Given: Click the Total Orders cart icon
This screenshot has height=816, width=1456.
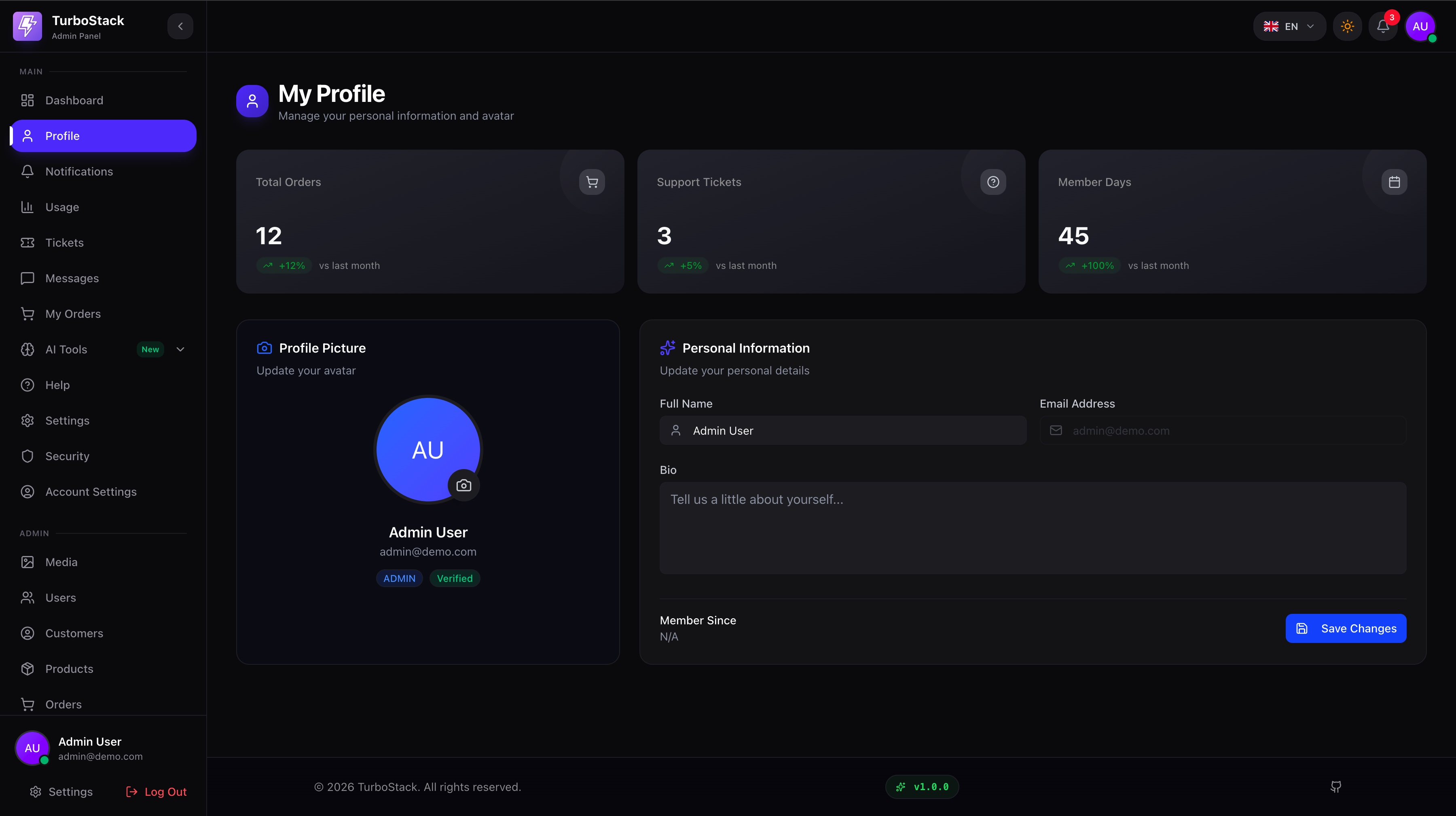Looking at the screenshot, I should tap(592, 182).
